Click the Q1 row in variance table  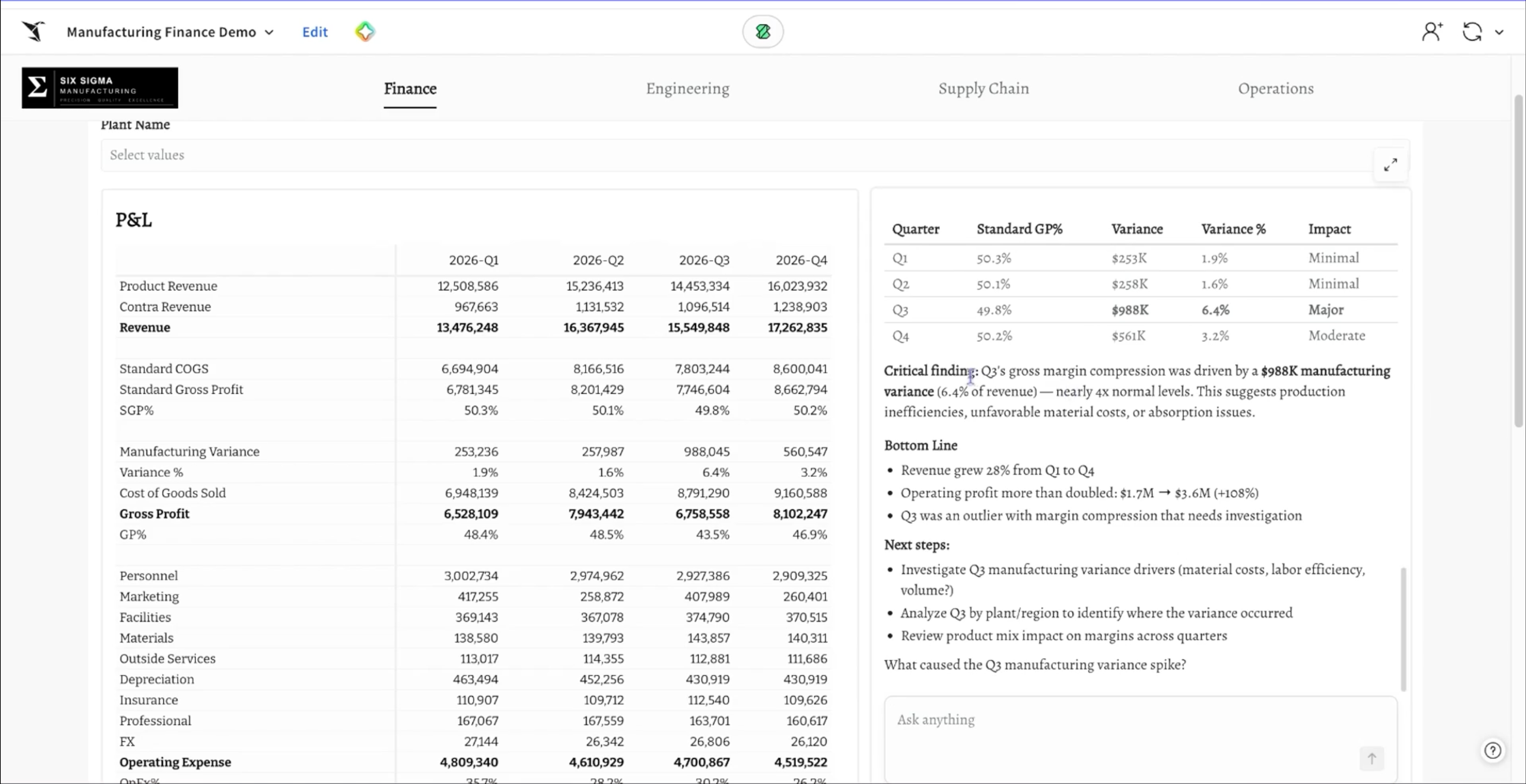1141,258
